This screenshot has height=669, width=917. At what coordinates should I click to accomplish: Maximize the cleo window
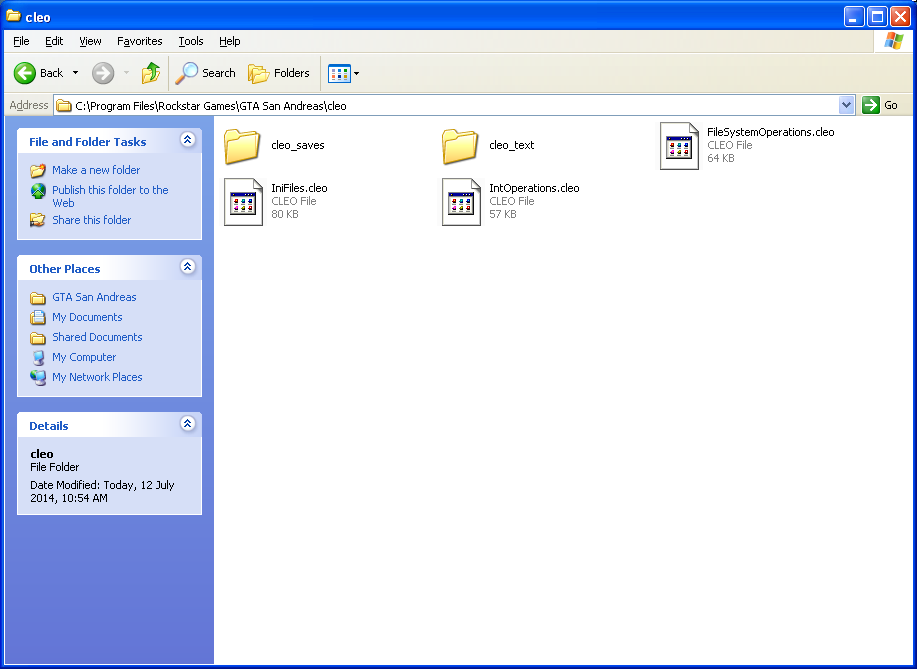click(877, 17)
